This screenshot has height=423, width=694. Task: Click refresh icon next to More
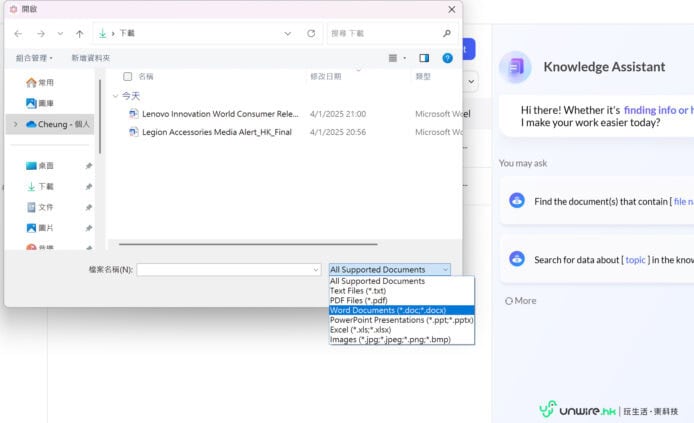pos(509,301)
